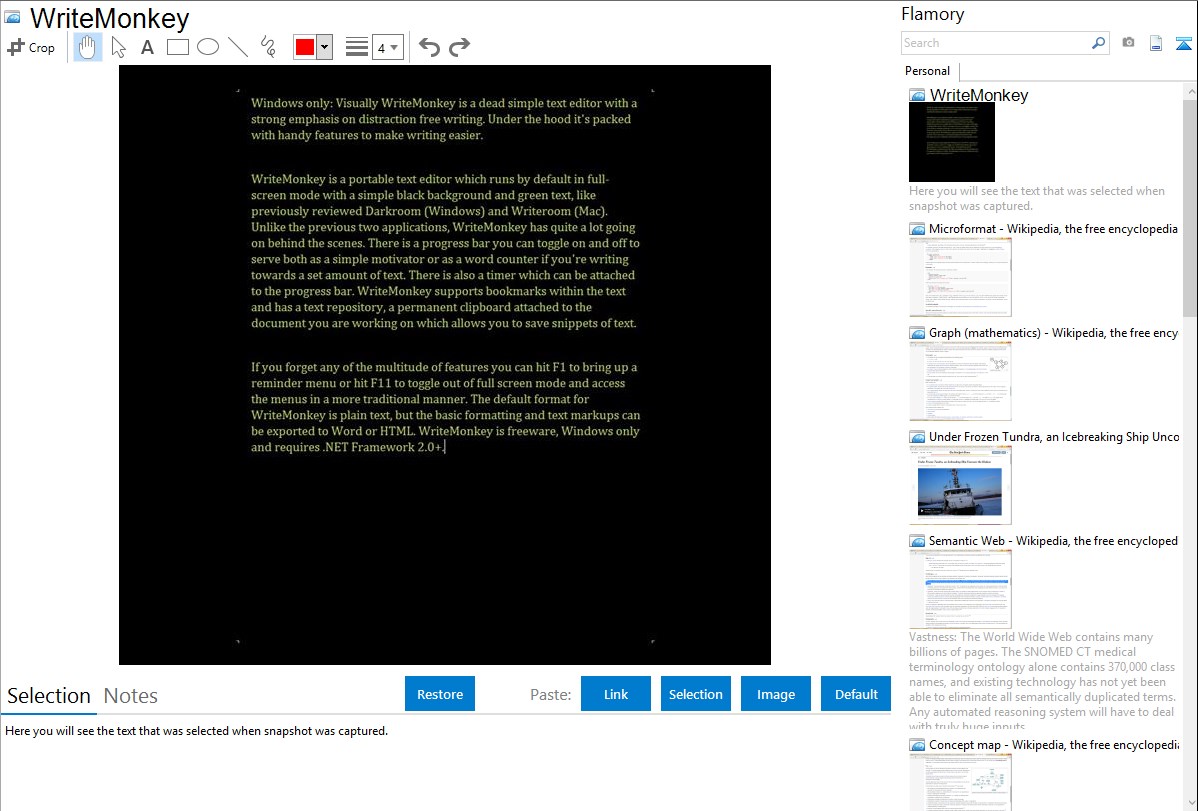Screen dimensions: 1198x811
Task: Open the Personal tab
Action: [x=928, y=71]
